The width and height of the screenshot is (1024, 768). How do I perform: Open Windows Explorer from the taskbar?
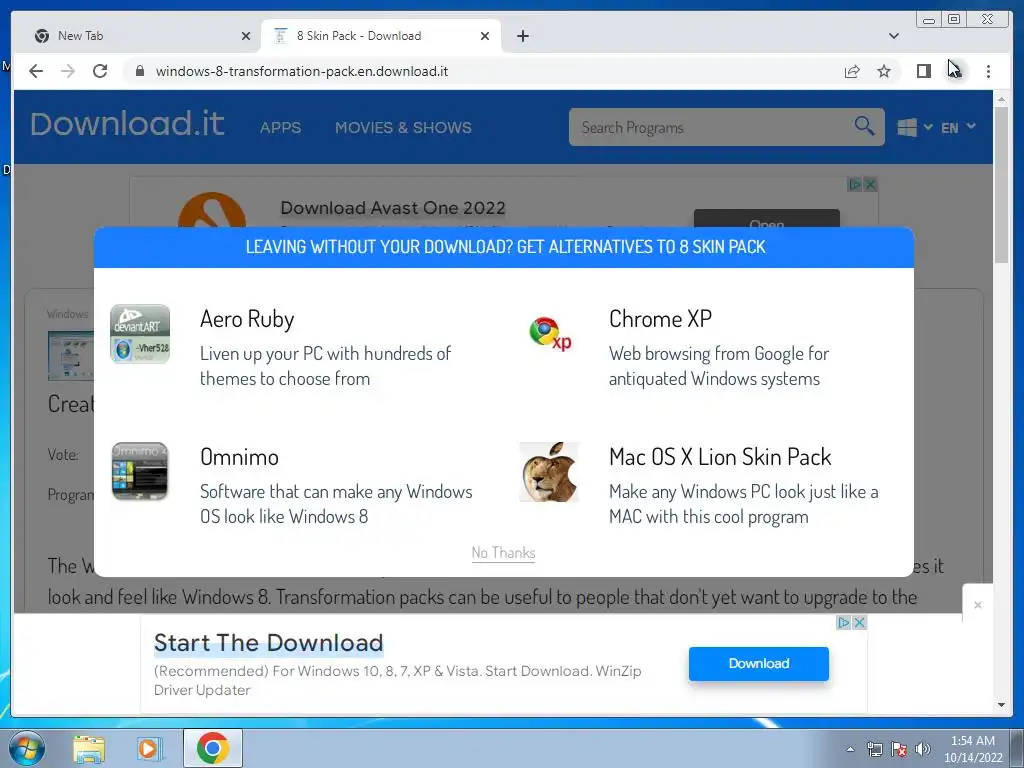click(89, 748)
